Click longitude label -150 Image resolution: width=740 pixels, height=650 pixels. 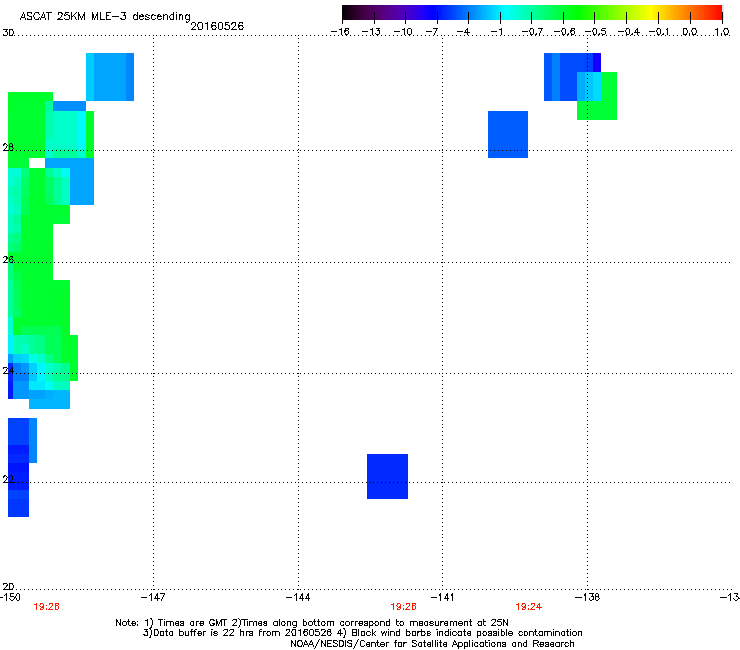[x=10, y=597]
